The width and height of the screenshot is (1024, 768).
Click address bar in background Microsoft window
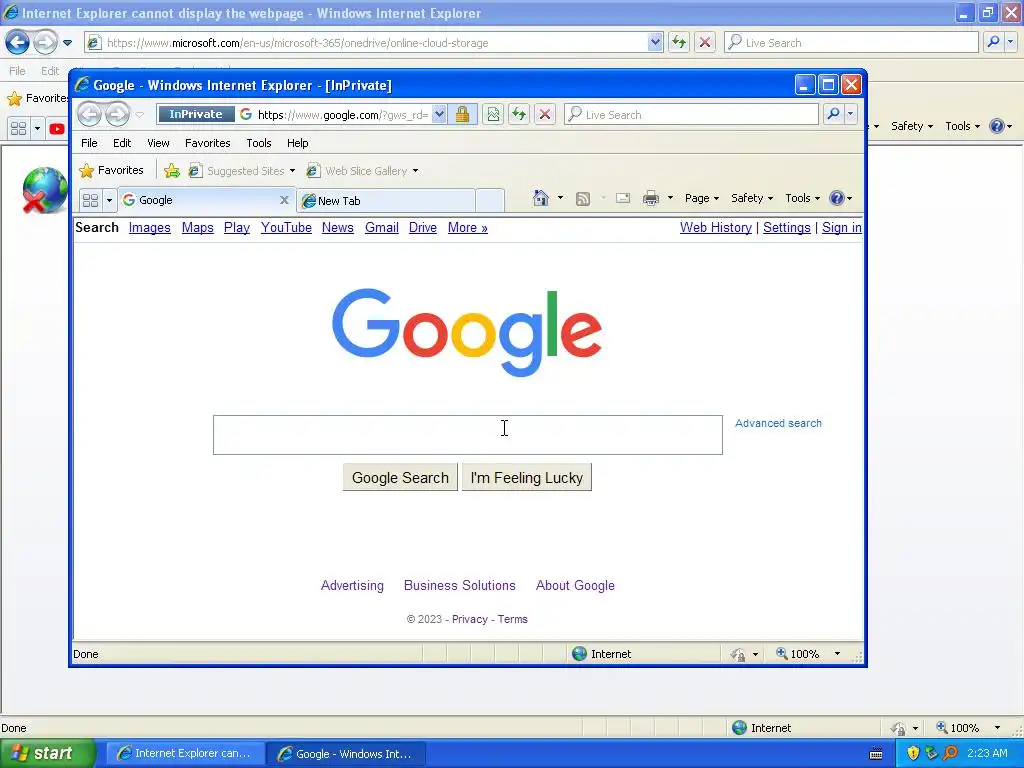pos(376,42)
